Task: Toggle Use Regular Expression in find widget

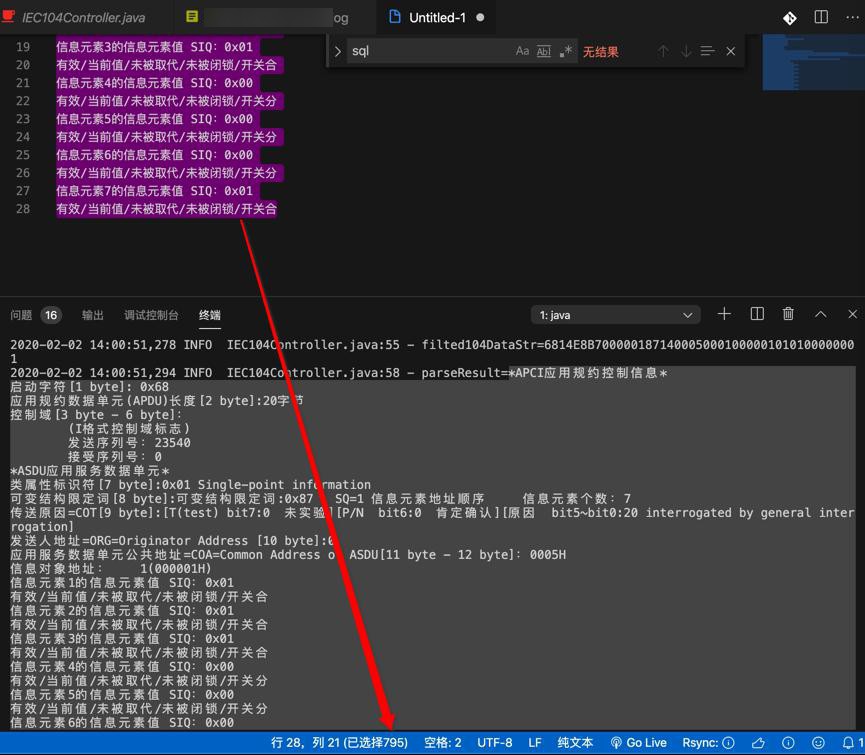Action: 565,51
